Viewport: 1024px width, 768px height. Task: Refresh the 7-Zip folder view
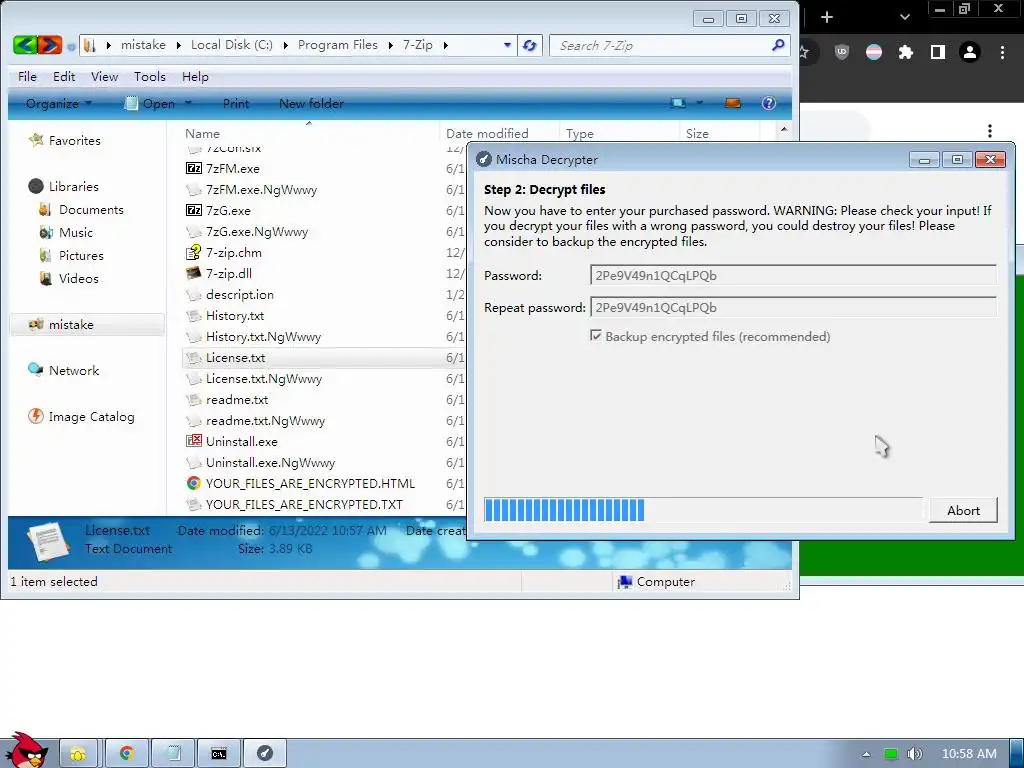pos(530,45)
